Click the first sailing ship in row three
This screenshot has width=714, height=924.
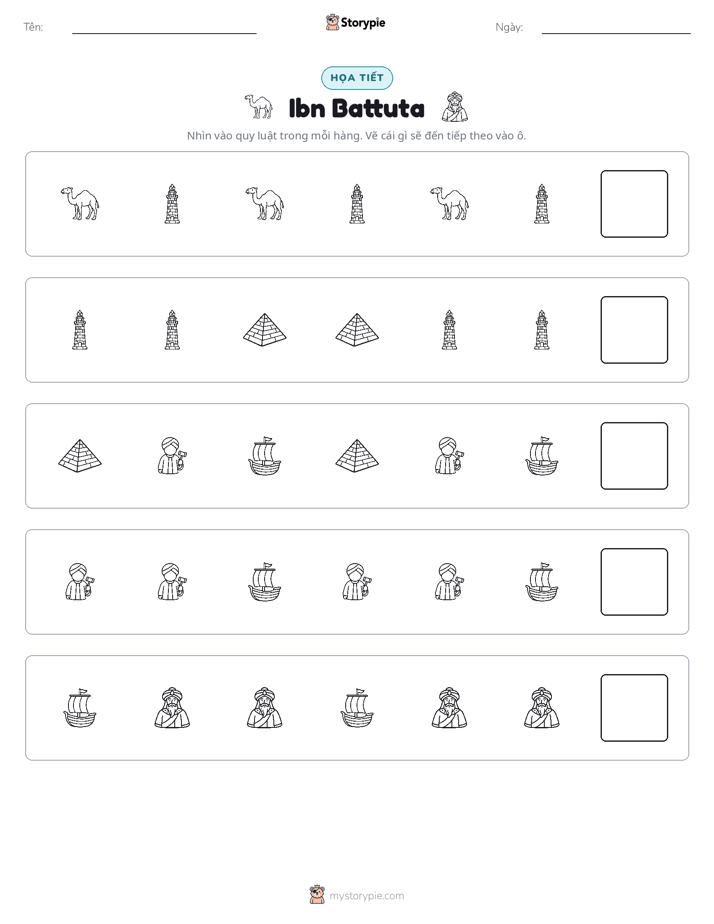click(x=265, y=456)
